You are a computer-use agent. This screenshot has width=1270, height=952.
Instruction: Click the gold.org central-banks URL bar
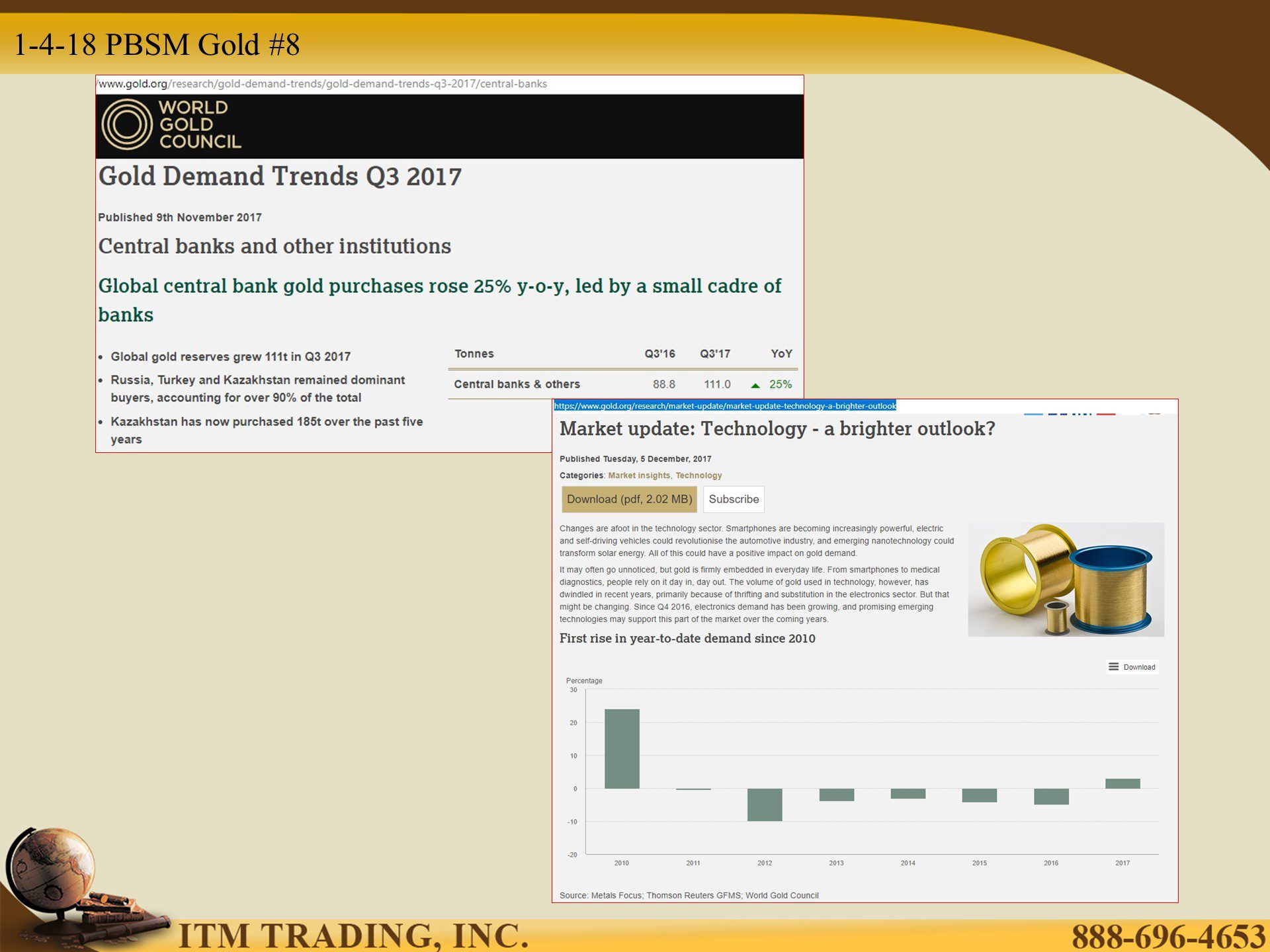tap(450, 84)
